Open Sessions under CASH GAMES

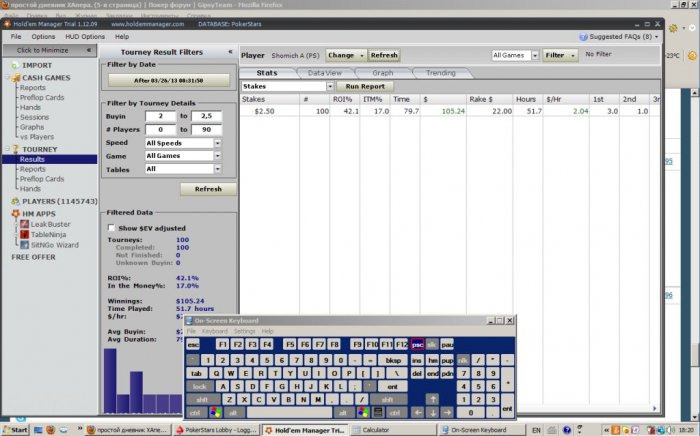coord(34,117)
